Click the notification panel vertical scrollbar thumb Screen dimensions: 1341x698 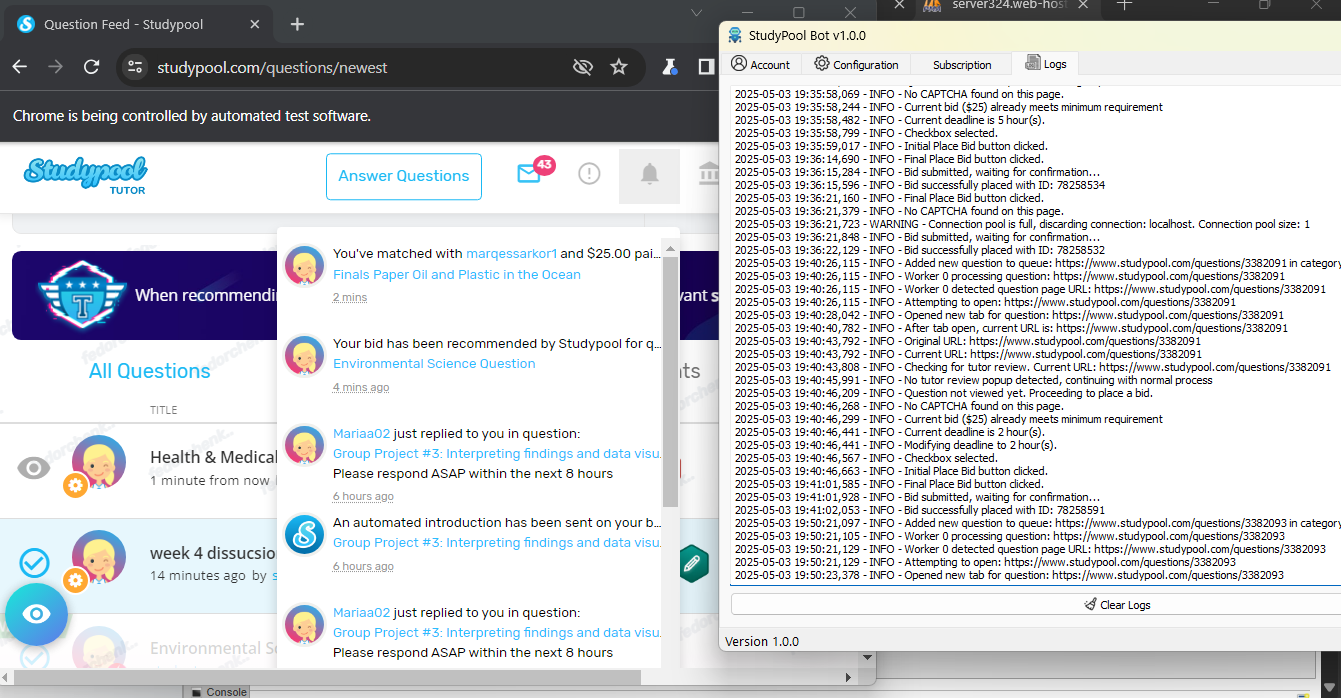coord(670,380)
